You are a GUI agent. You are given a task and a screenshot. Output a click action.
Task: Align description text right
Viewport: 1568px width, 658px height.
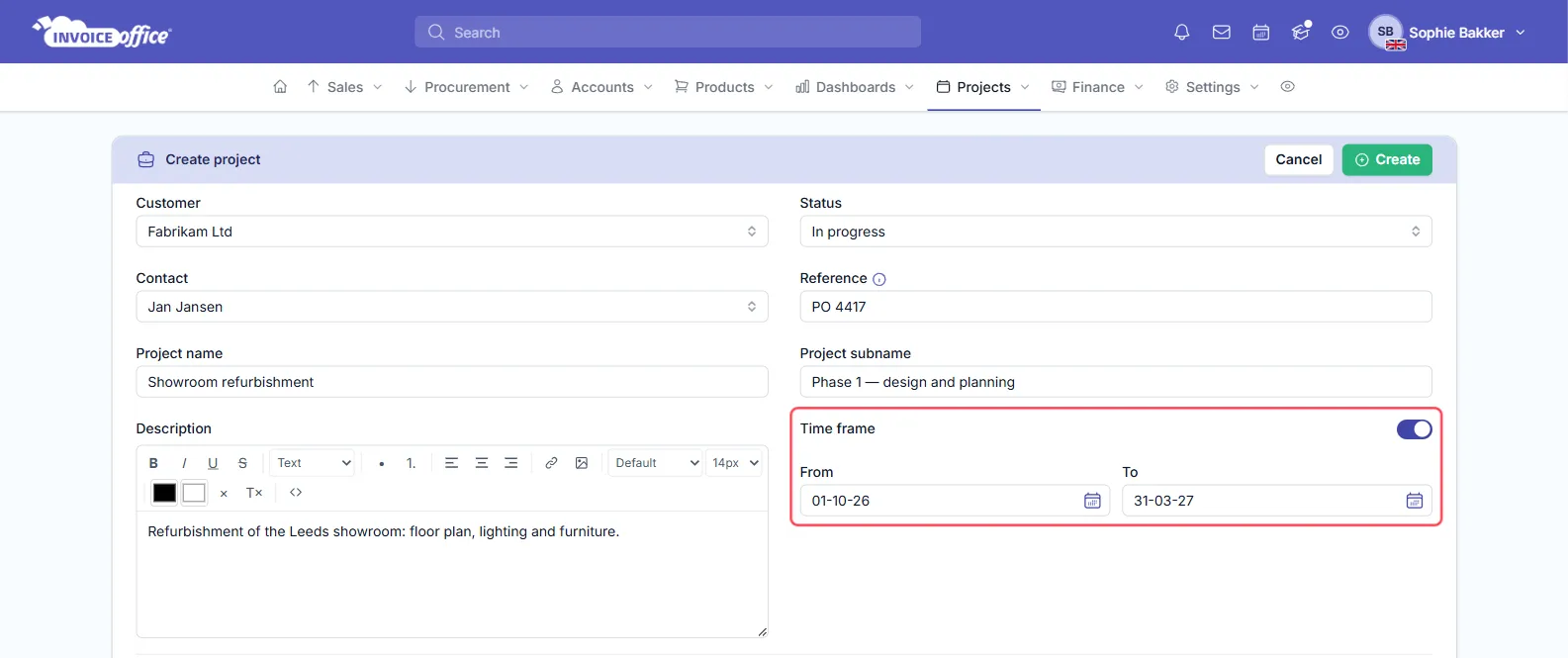click(x=511, y=463)
